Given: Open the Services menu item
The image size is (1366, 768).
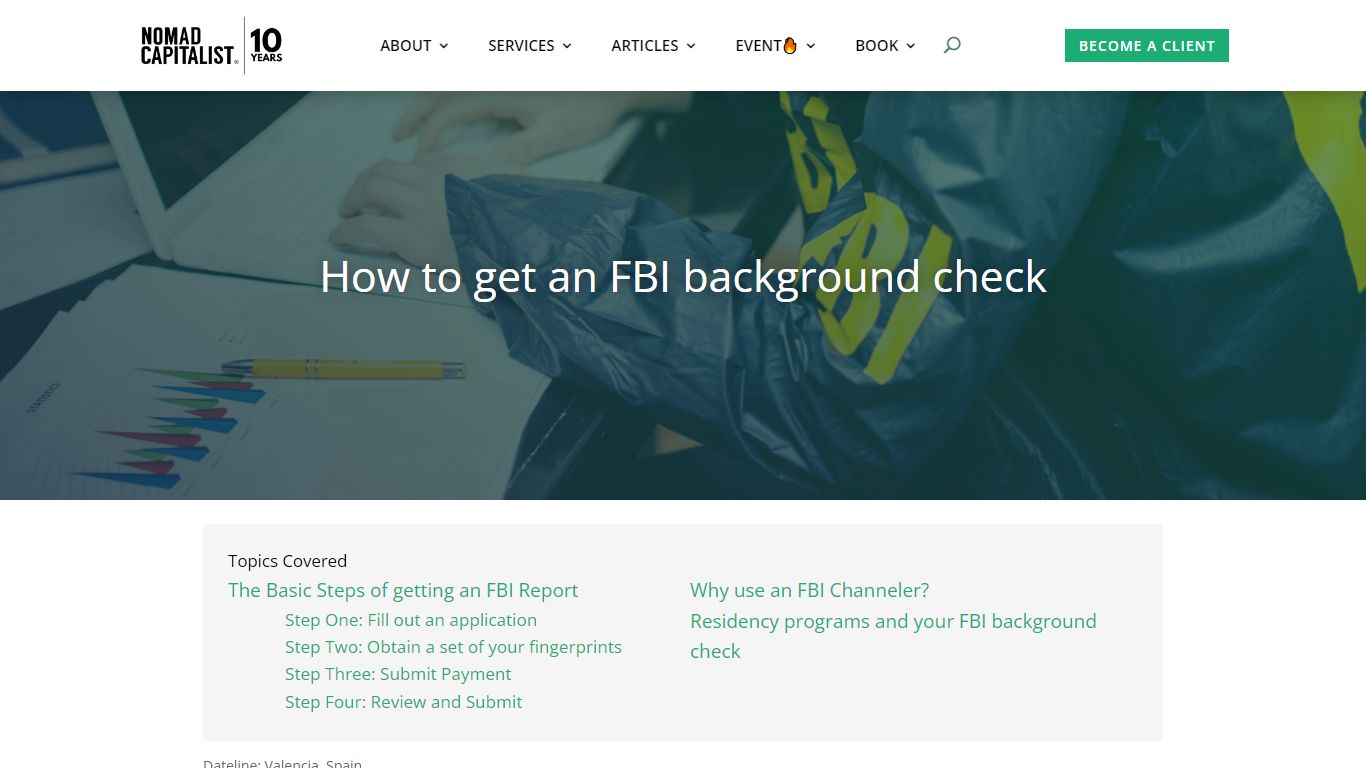Looking at the screenshot, I should click(521, 45).
